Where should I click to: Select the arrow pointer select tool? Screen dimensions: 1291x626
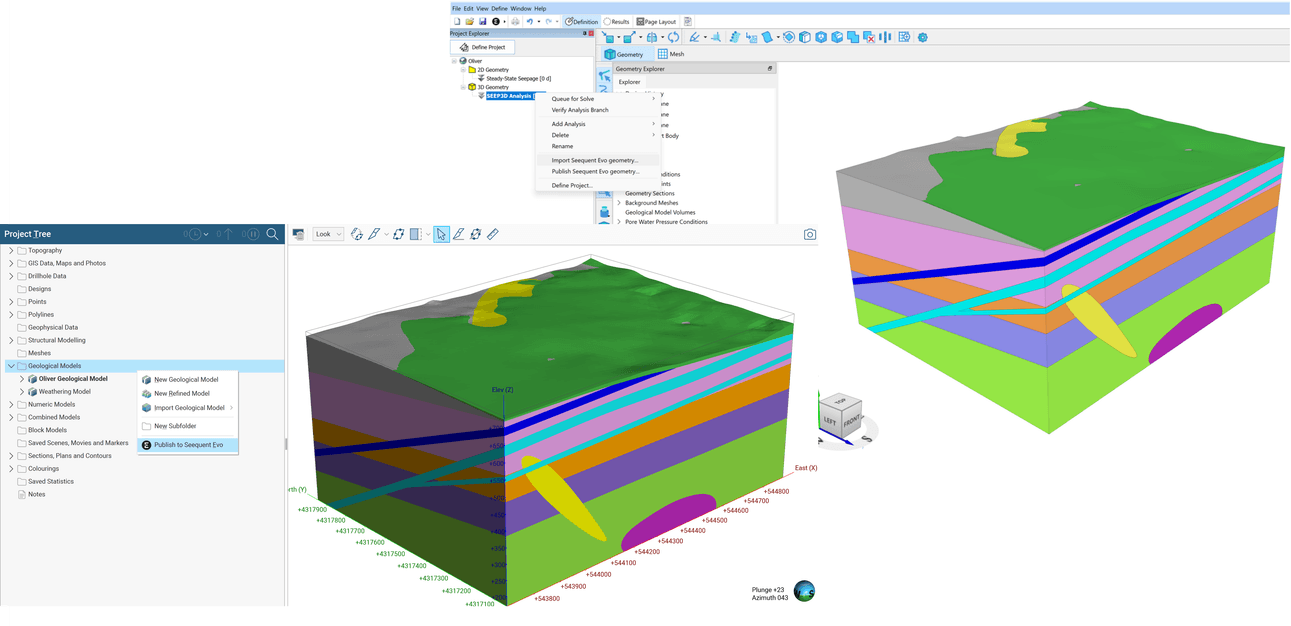pos(441,234)
